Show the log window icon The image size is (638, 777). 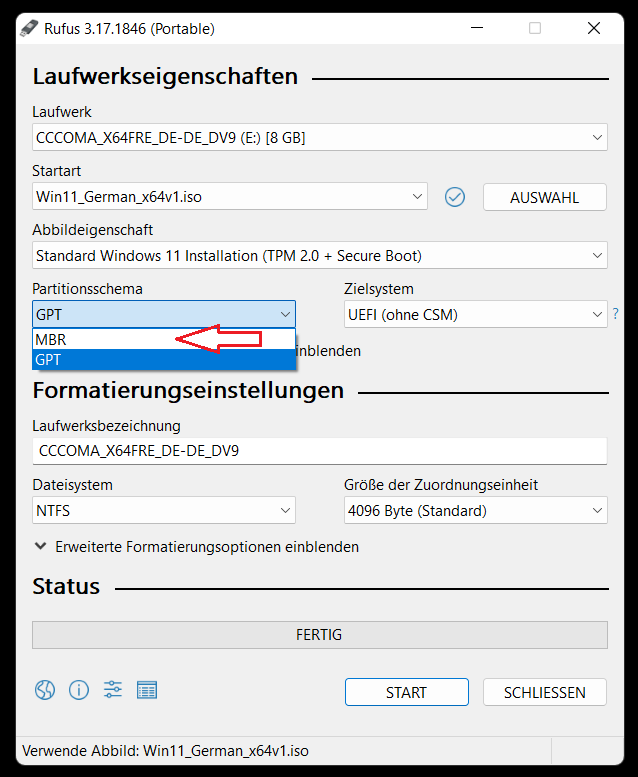(x=147, y=690)
